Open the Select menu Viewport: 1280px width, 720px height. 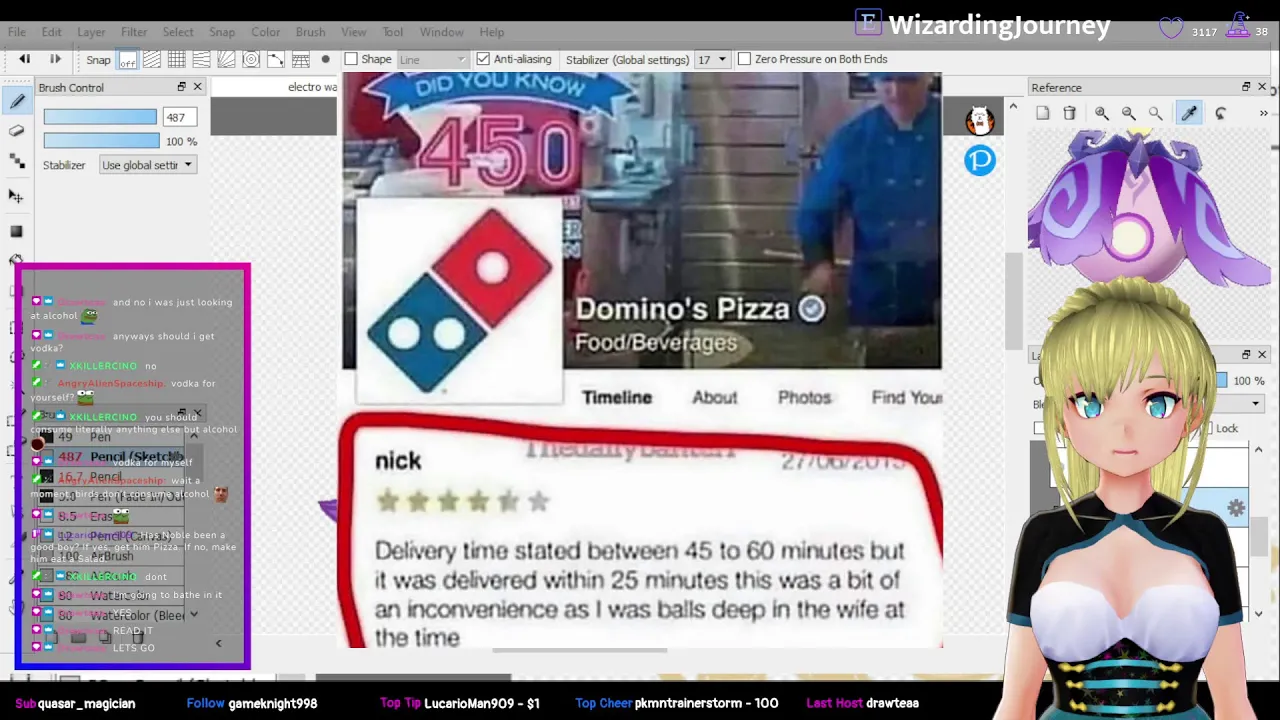(178, 32)
